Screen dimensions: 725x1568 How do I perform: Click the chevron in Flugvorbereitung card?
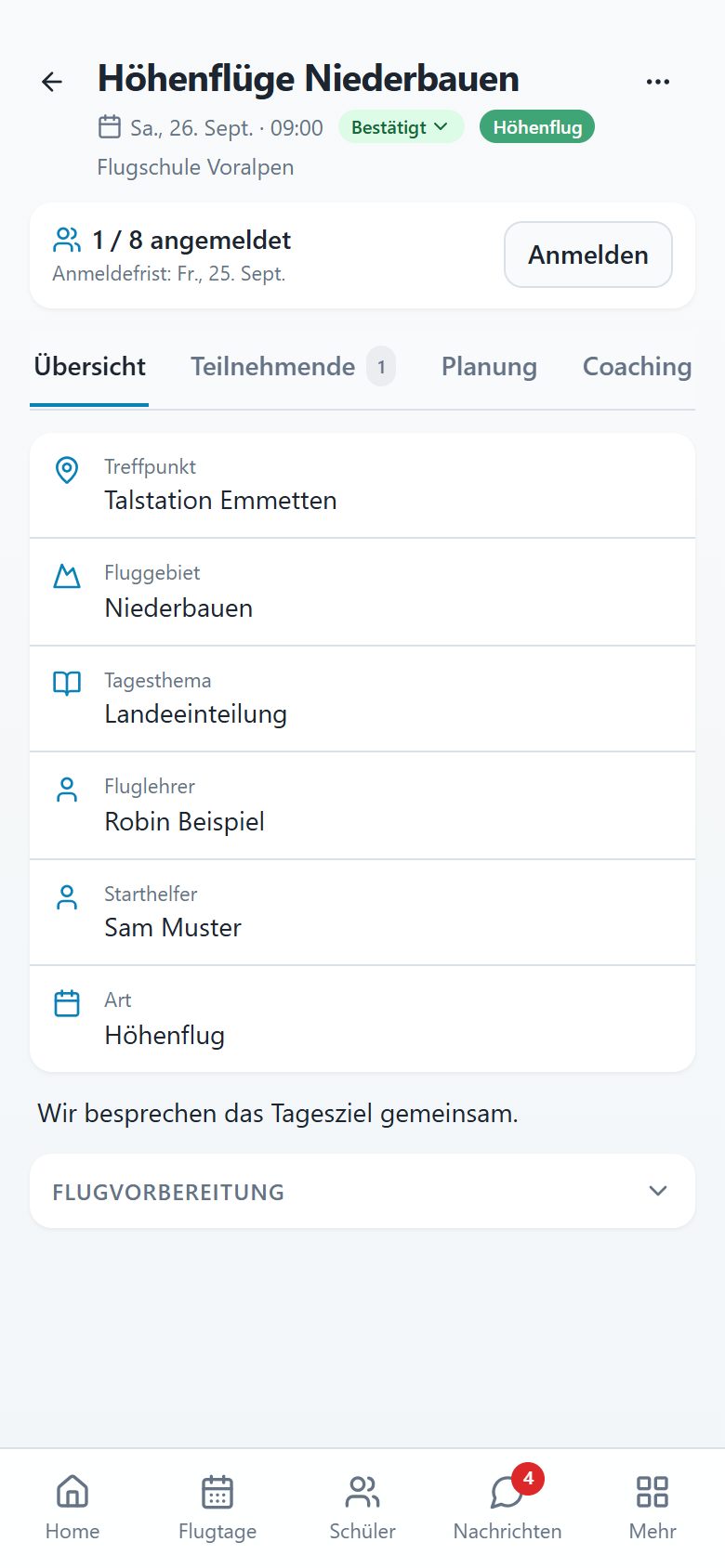point(658,1191)
